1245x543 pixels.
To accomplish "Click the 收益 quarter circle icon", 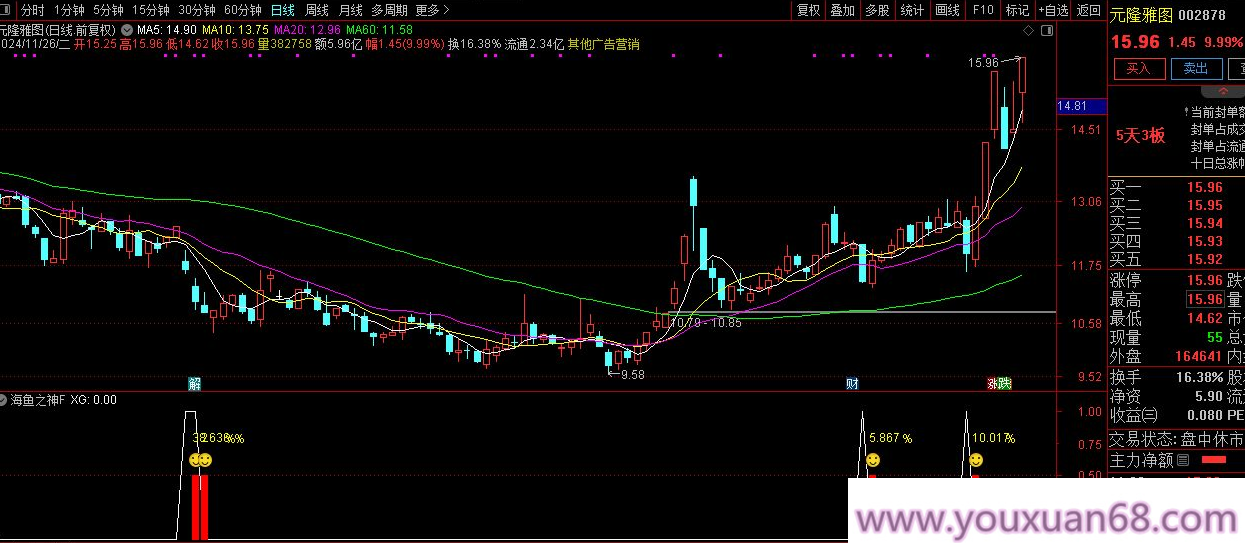I will pyautogui.click(x=1148, y=415).
